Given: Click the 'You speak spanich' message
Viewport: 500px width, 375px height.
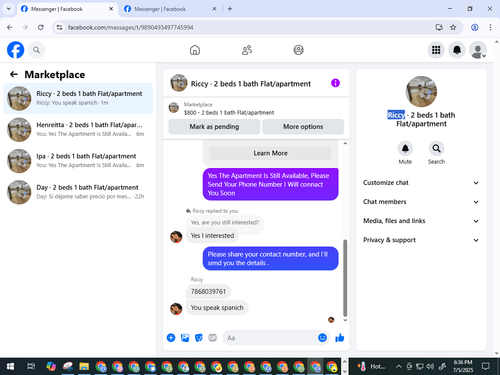Looking at the screenshot, I should click(x=217, y=308).
